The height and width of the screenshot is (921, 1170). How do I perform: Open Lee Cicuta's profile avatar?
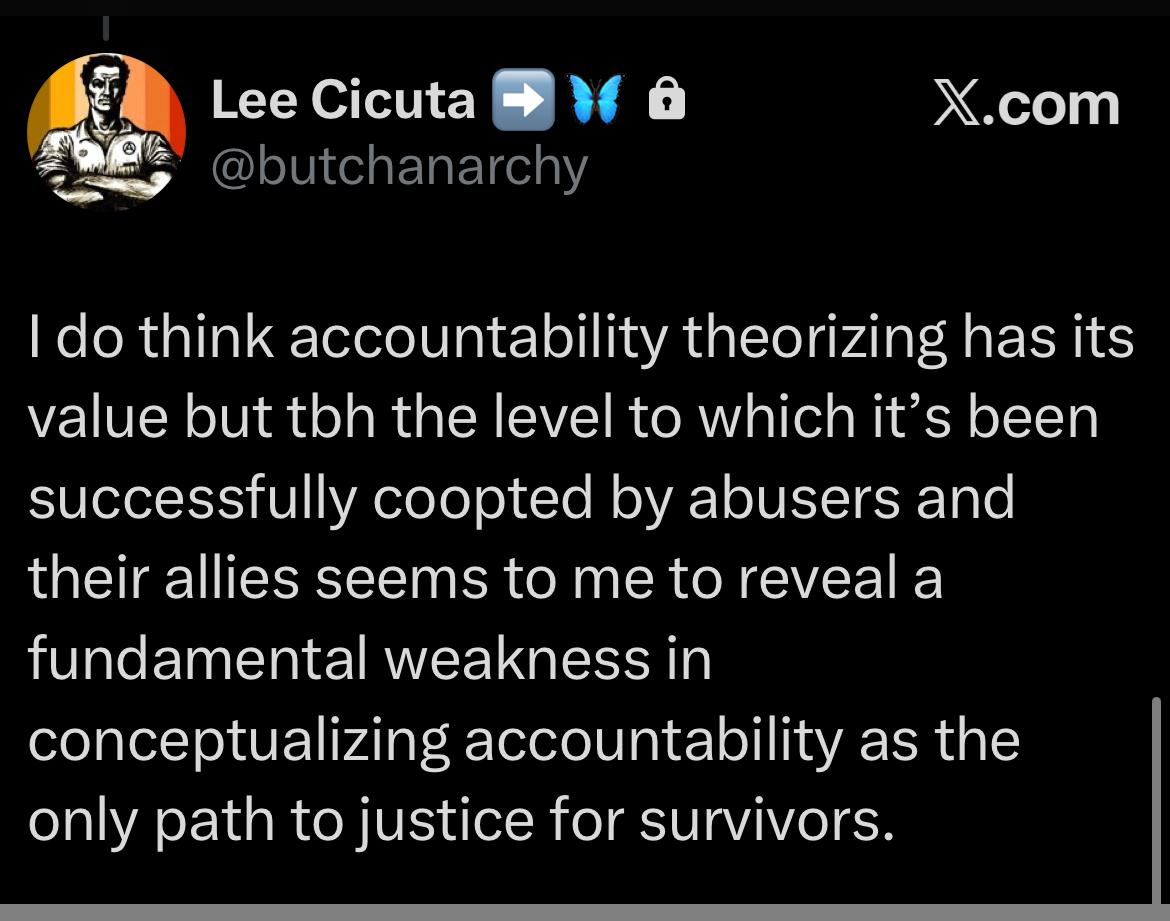(106, 132)
